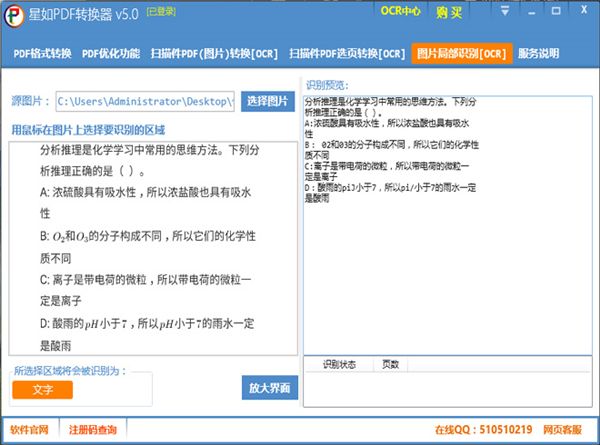The height and width of the screenshot is (445, 600).
Task: Click the 购买 button
Action: pyautogui.click(x=449, y=13)
